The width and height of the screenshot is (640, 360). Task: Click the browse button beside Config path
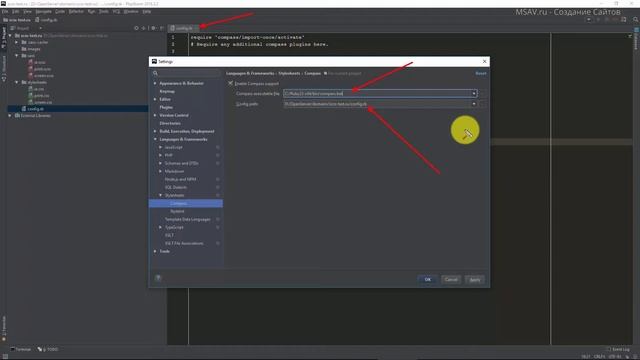point(483,104)
